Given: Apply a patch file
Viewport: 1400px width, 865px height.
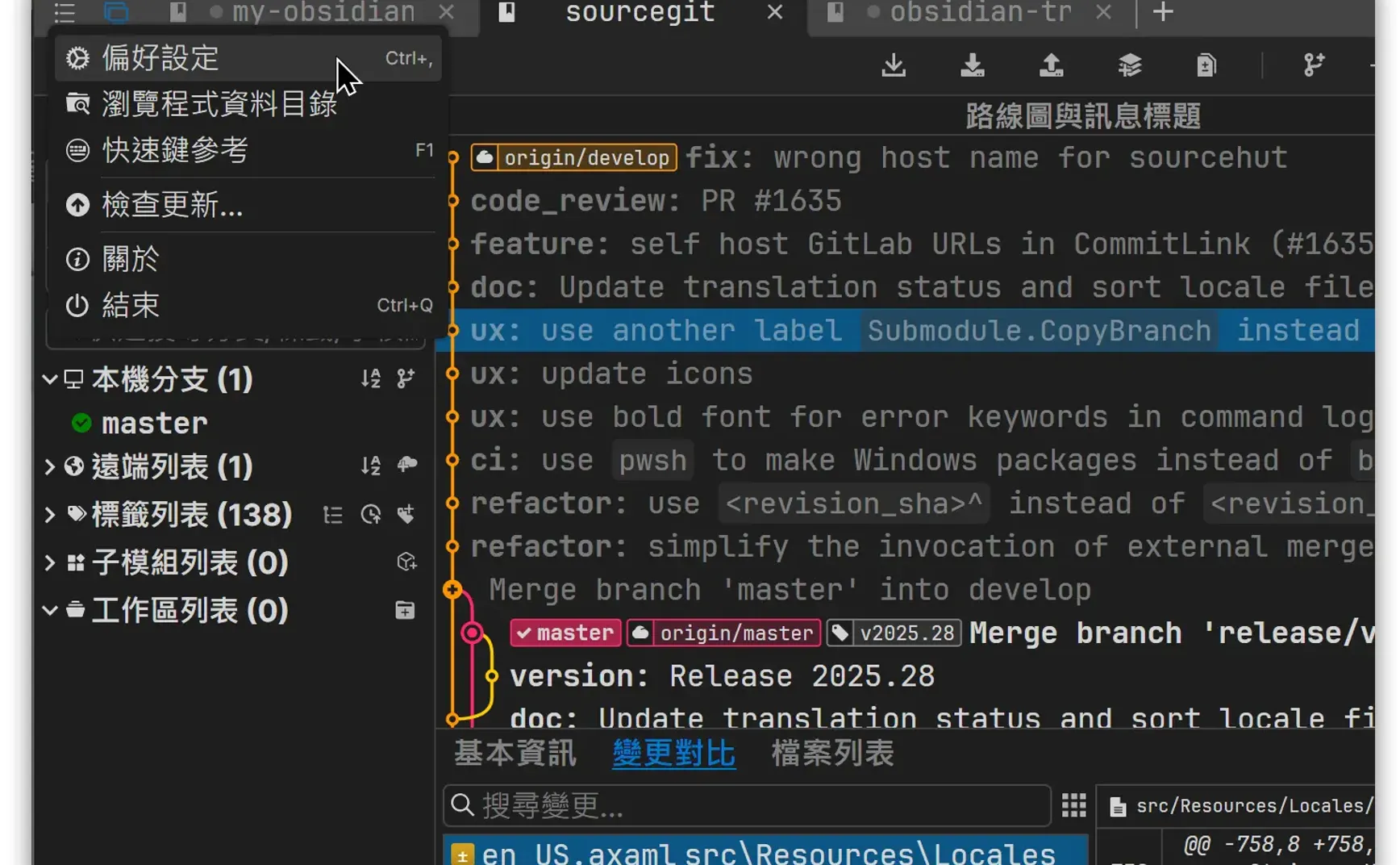Looking at the screenshot, I should pos(1206,65).
